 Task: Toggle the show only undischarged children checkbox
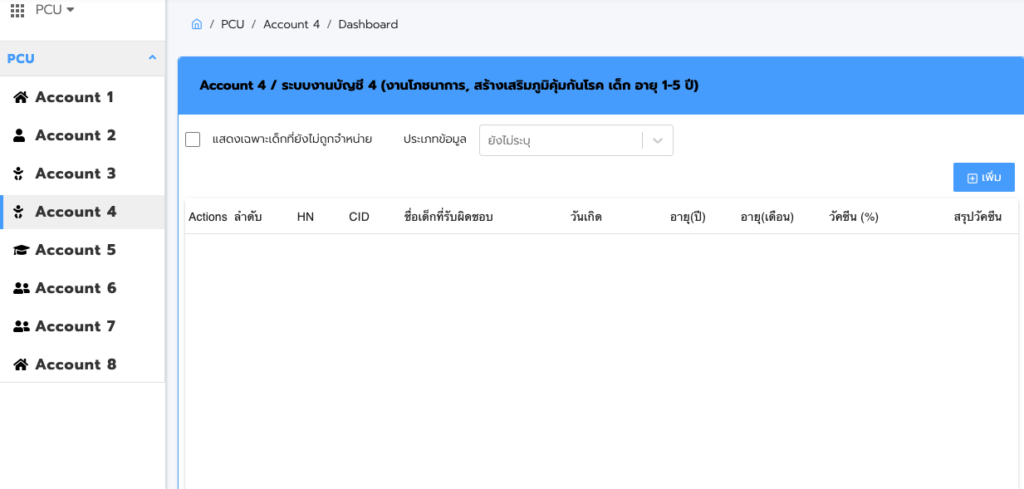coord(193,140)
